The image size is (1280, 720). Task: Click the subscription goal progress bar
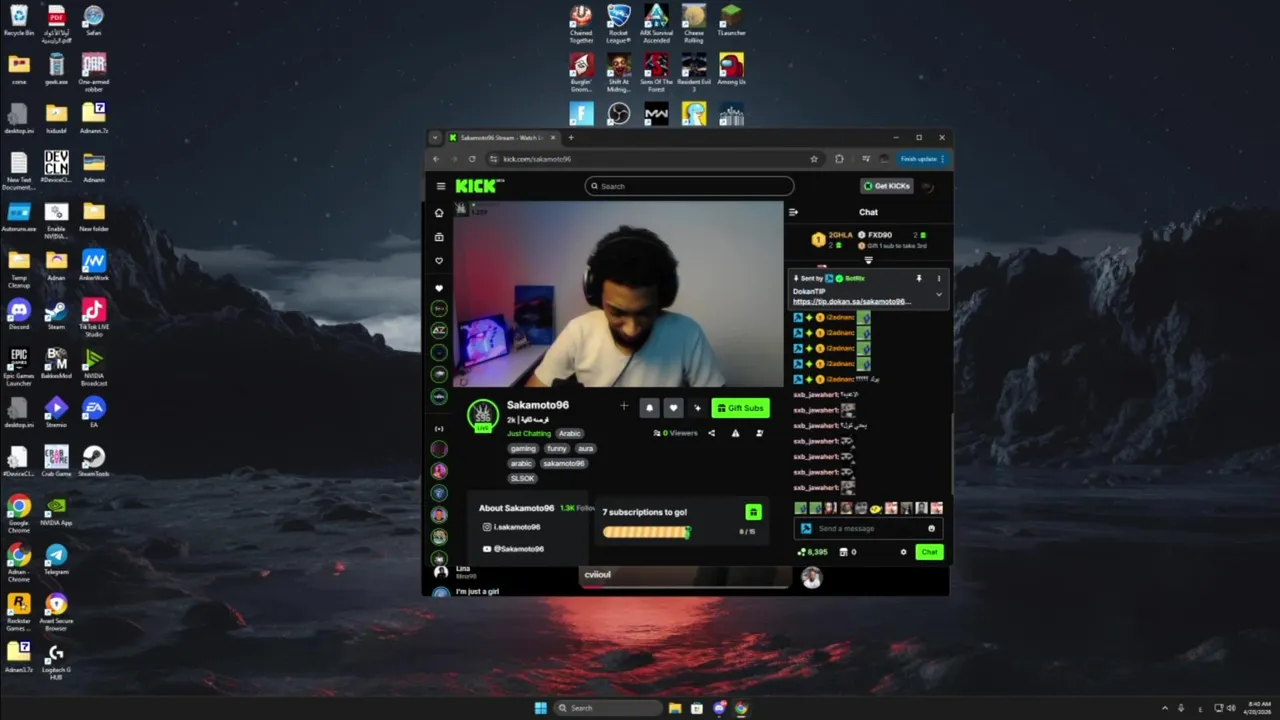click(x=647, y=532)
